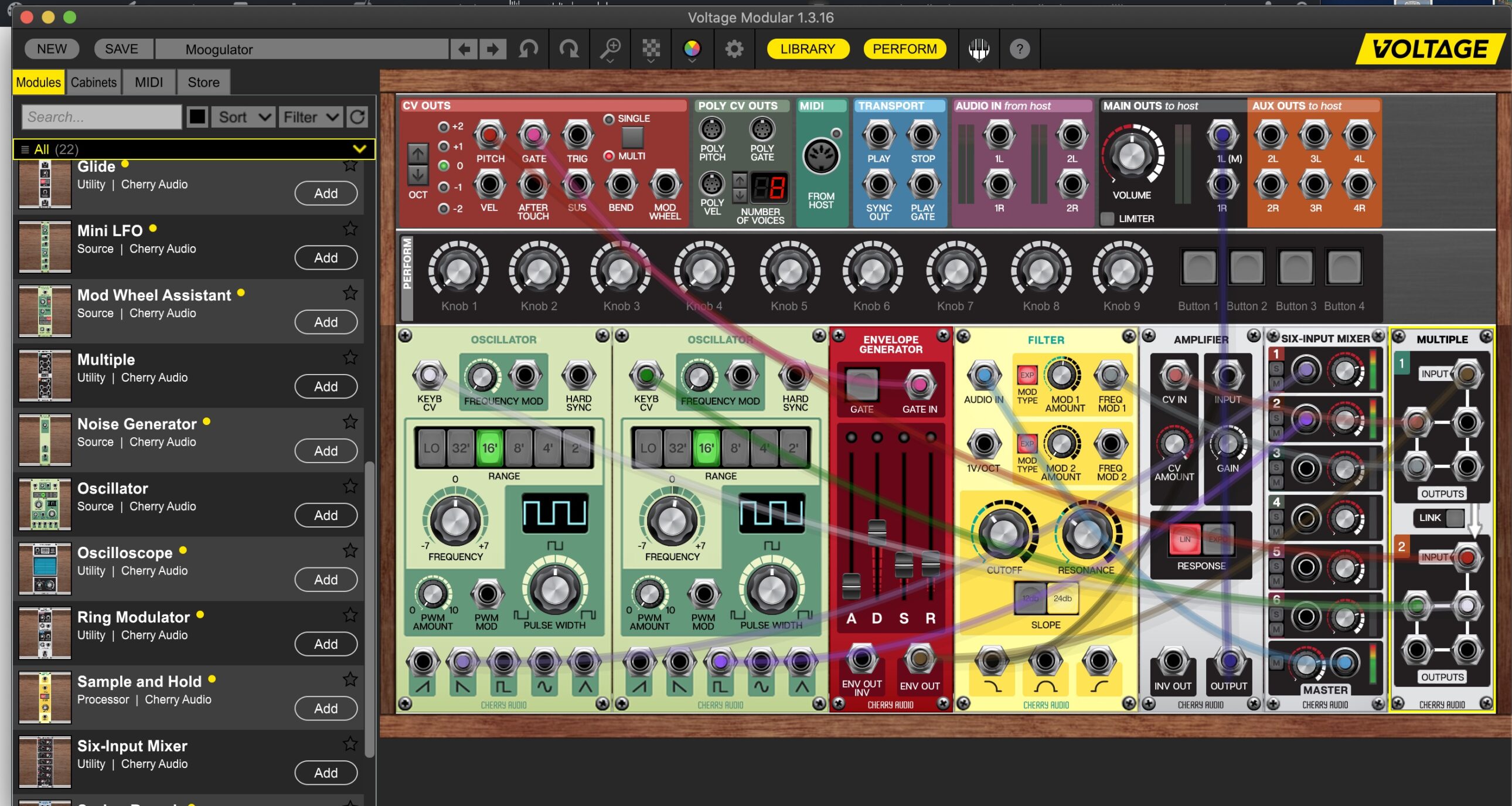Image resolution: width=1512 pixels, height=806 pixels.
Task: Click the settings gear icon in the toolbar
Action: pos(733,48)
